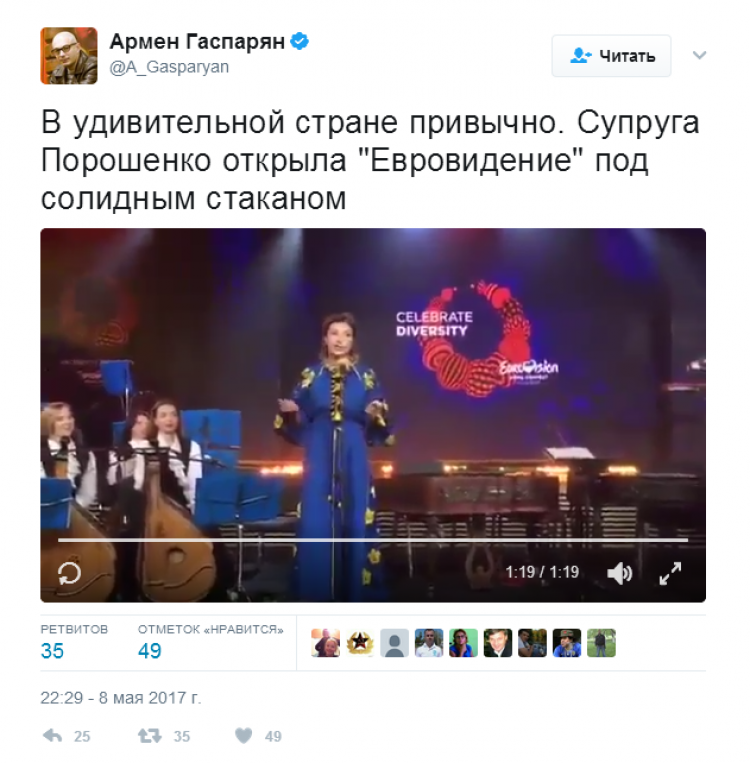The image size is (750, 763).
Task: Open the last avatar in the likers row
Action: tap(601, 643)
